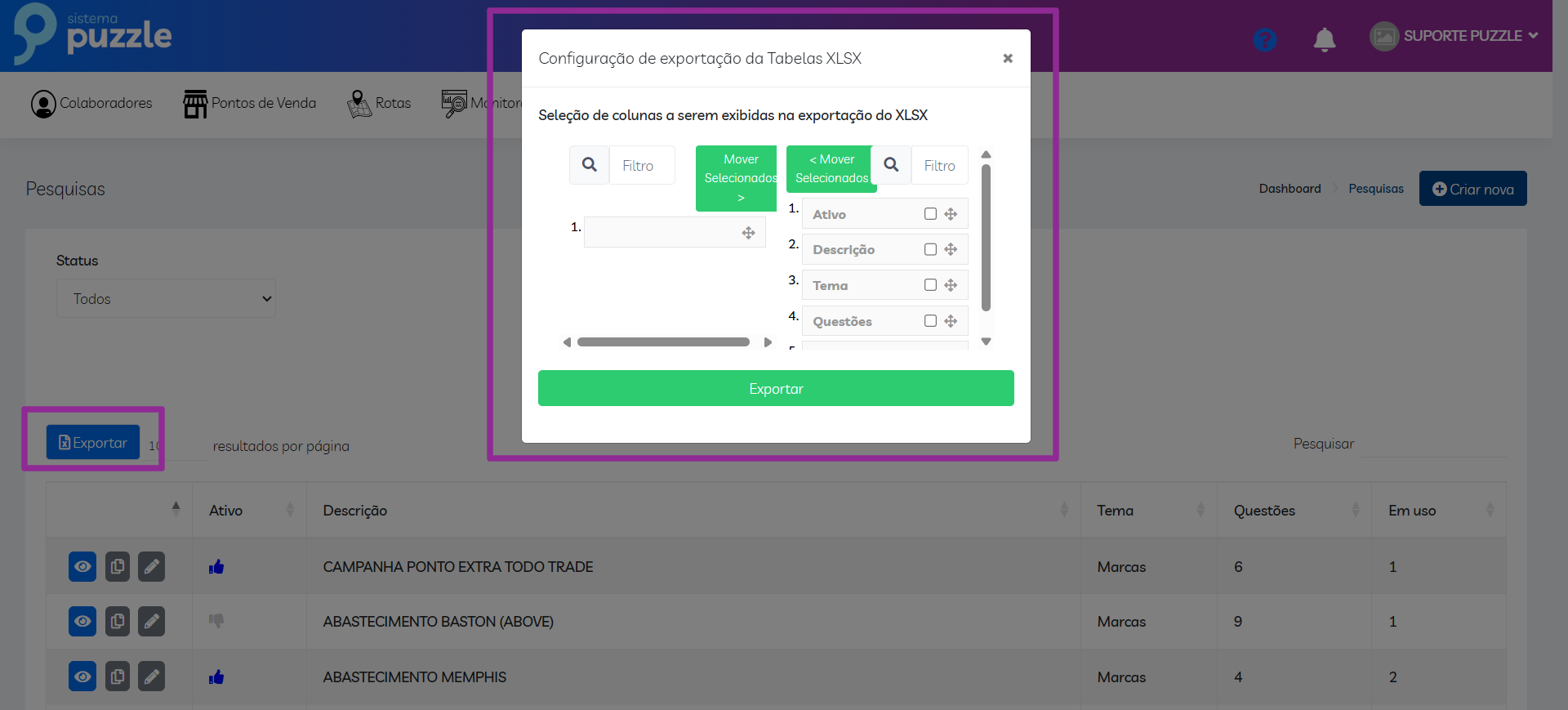Click the right Filtro input field

tap(939, 166)
